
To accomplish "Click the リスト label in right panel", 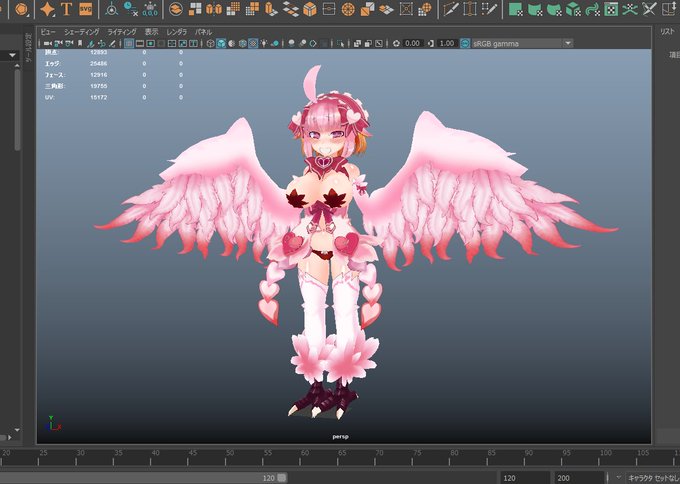I will point(667,31).
